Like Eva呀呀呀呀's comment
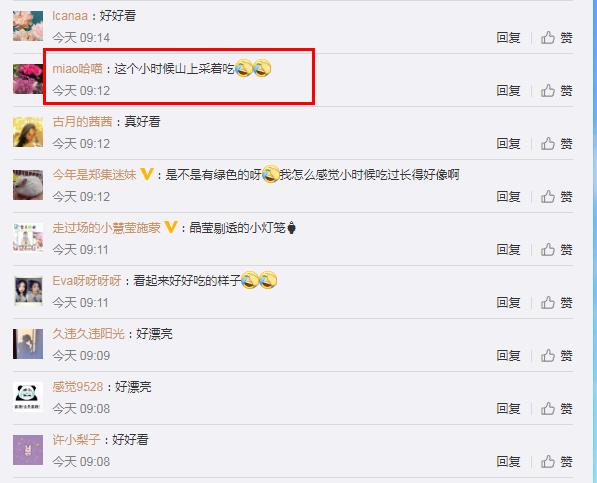Image resolution: width=597 pixels, height=483 pixels. [557, 303]
